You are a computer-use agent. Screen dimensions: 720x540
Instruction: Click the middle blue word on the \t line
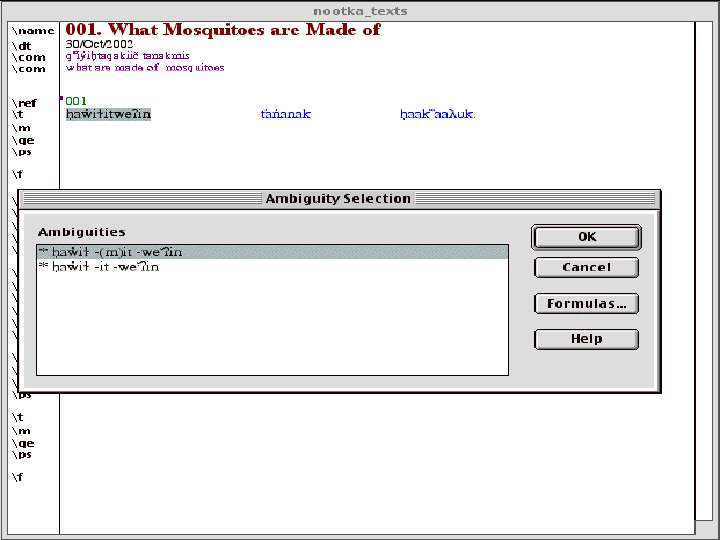pos(286,115)
